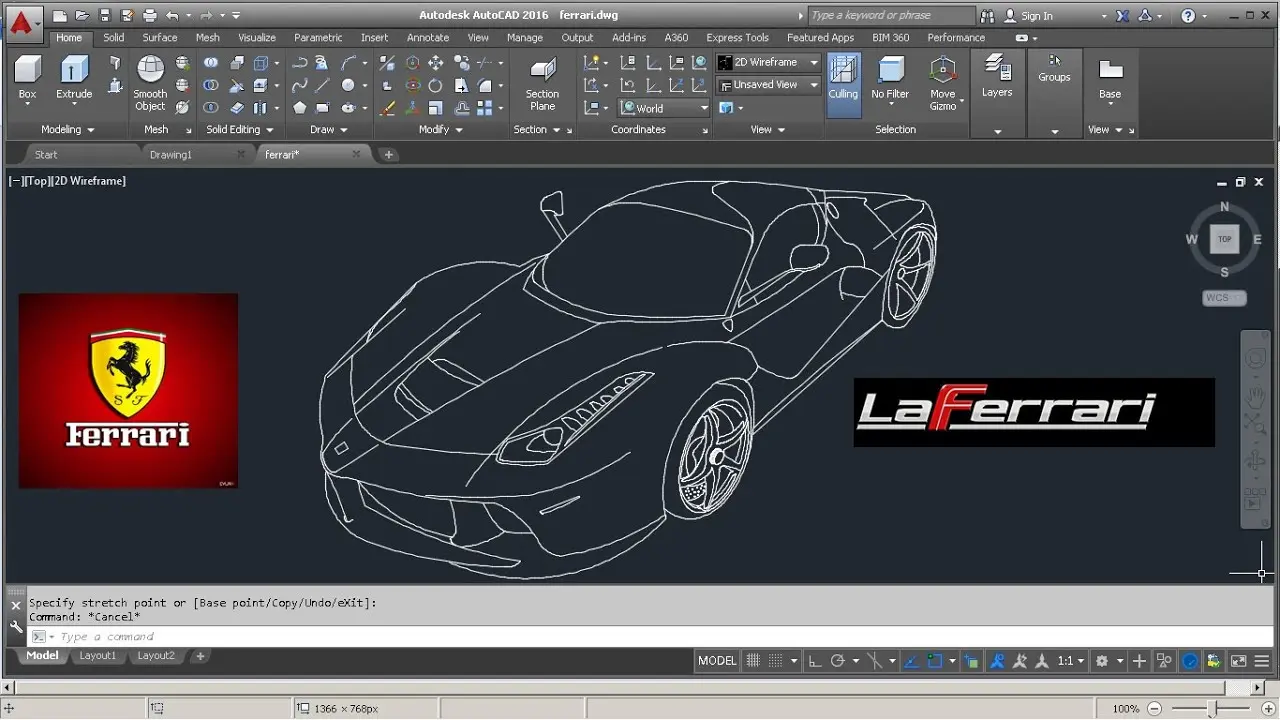Expand the Draw panel
This screenshot has height=720, width=1280.
329,130
